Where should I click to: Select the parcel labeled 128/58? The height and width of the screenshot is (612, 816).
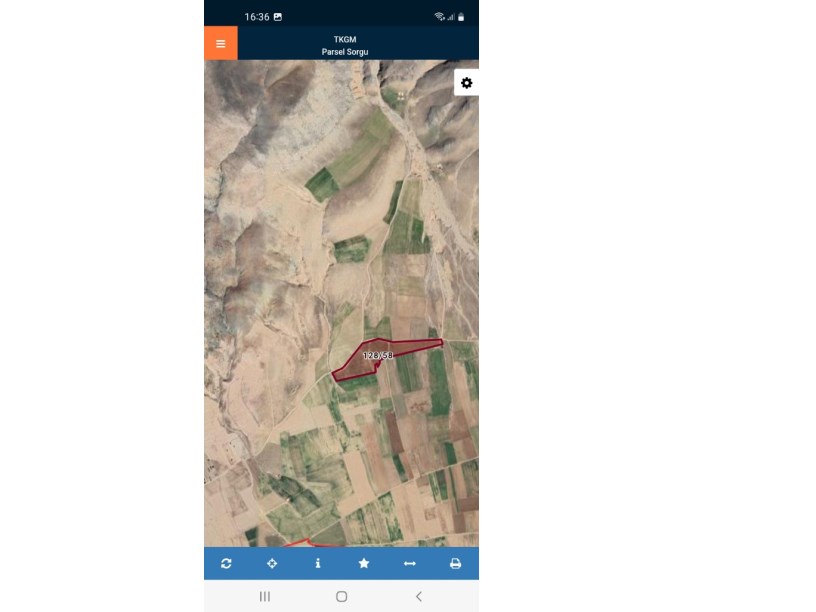[x=378, y=355]
